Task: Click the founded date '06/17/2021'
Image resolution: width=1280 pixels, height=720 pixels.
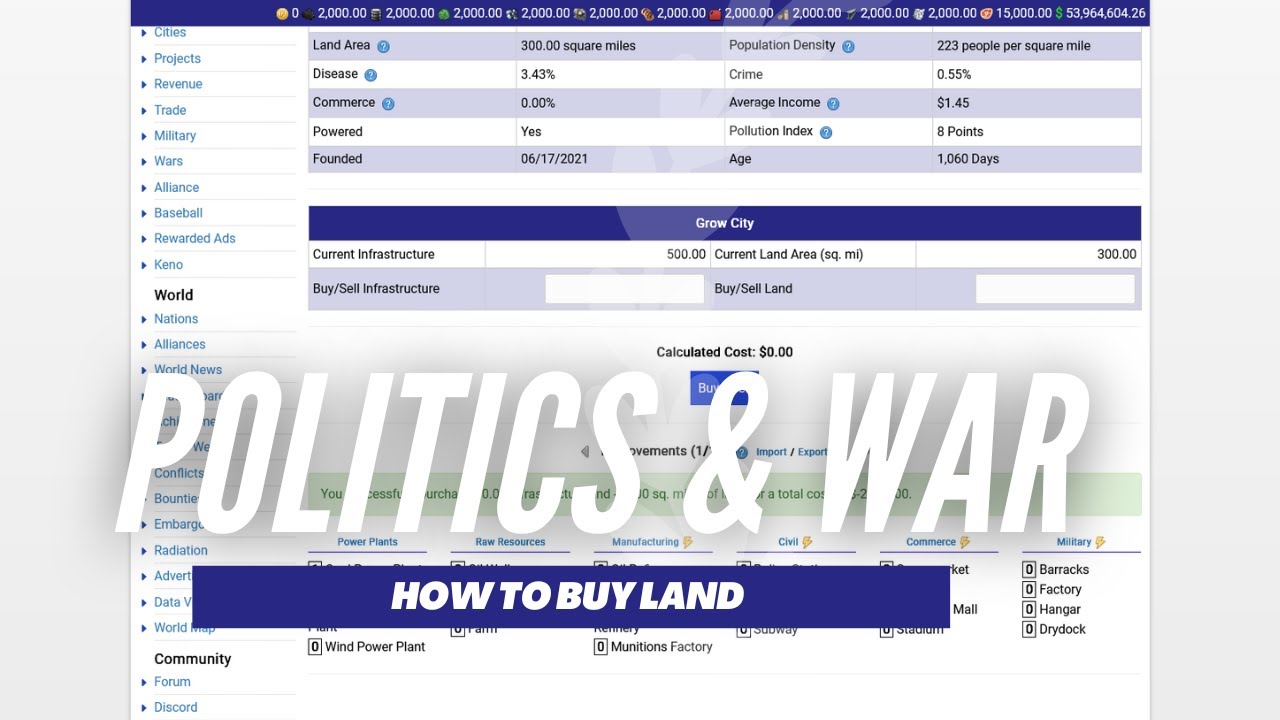Action: coord(554,159)
